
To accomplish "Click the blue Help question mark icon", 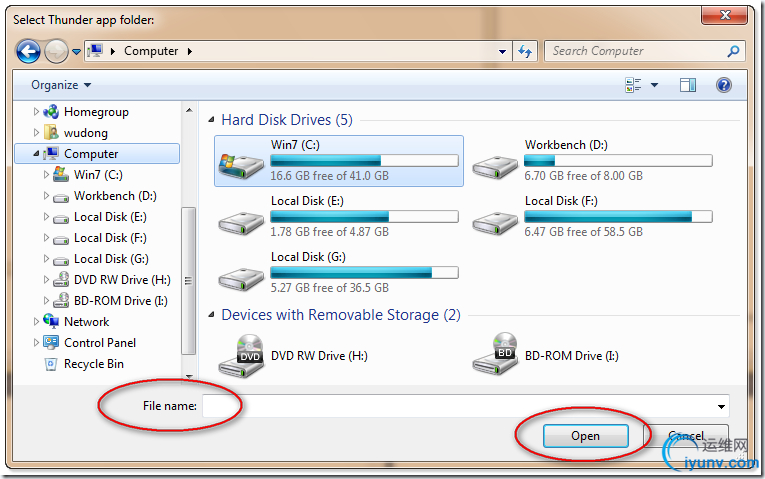I will pos(724,85).
